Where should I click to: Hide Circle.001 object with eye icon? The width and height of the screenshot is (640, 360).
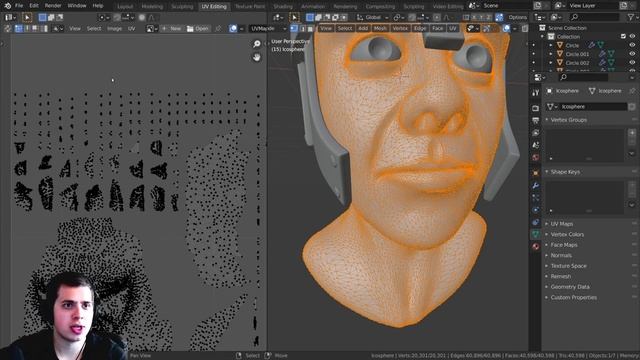click(632, 54)
